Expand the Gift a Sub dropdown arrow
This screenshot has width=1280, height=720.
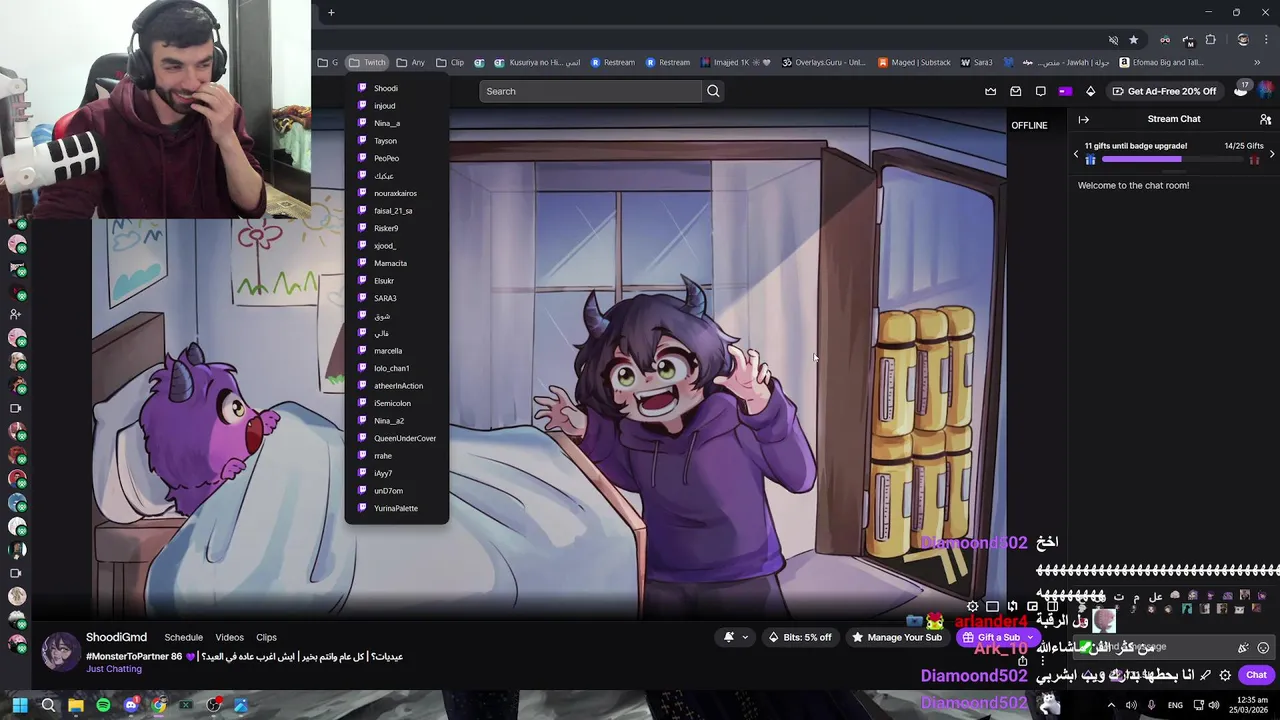click(x=1030, y=637)
